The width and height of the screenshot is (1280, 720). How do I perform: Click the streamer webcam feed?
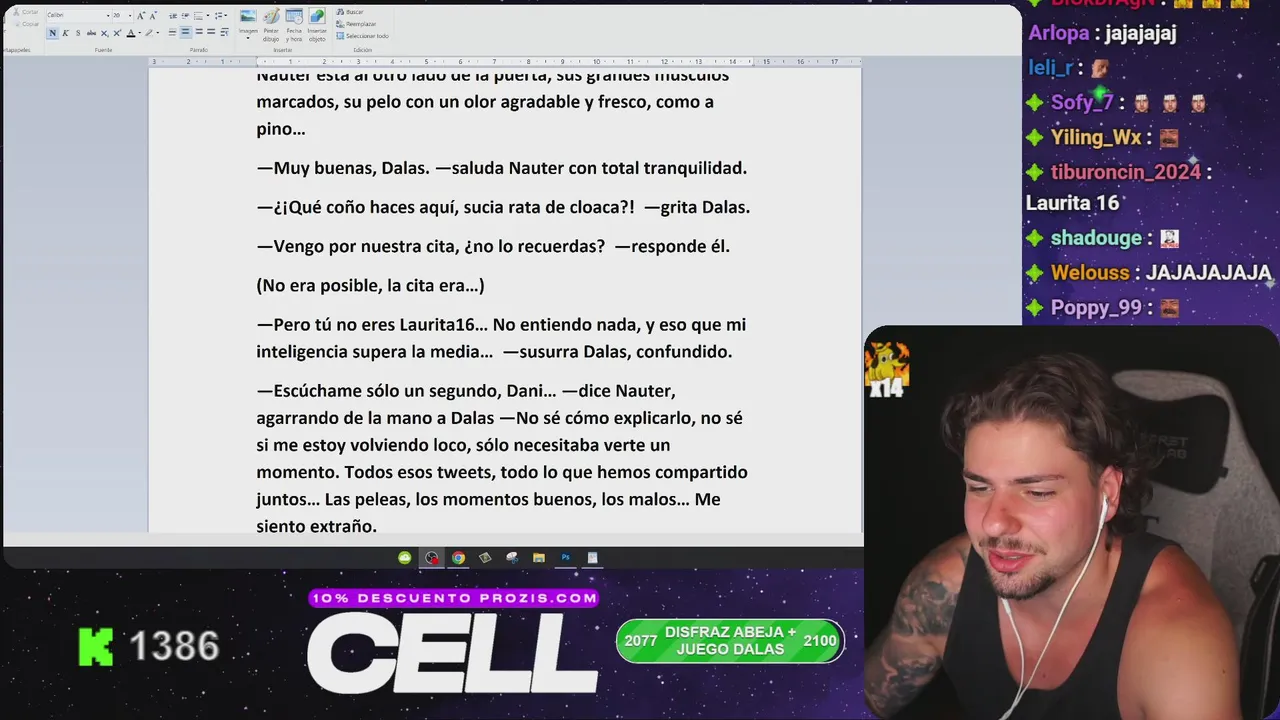pyautogui.click(x=1072, y=523)
